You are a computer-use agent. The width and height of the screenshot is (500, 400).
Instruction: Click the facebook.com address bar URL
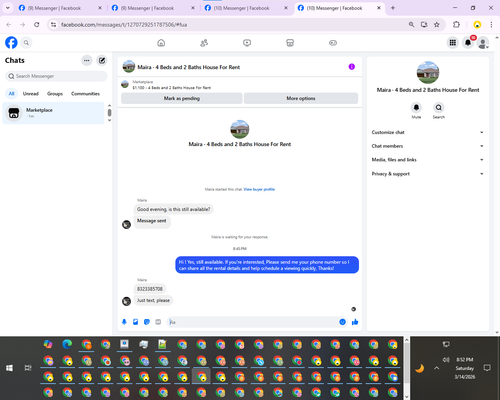tap(124, 25)
